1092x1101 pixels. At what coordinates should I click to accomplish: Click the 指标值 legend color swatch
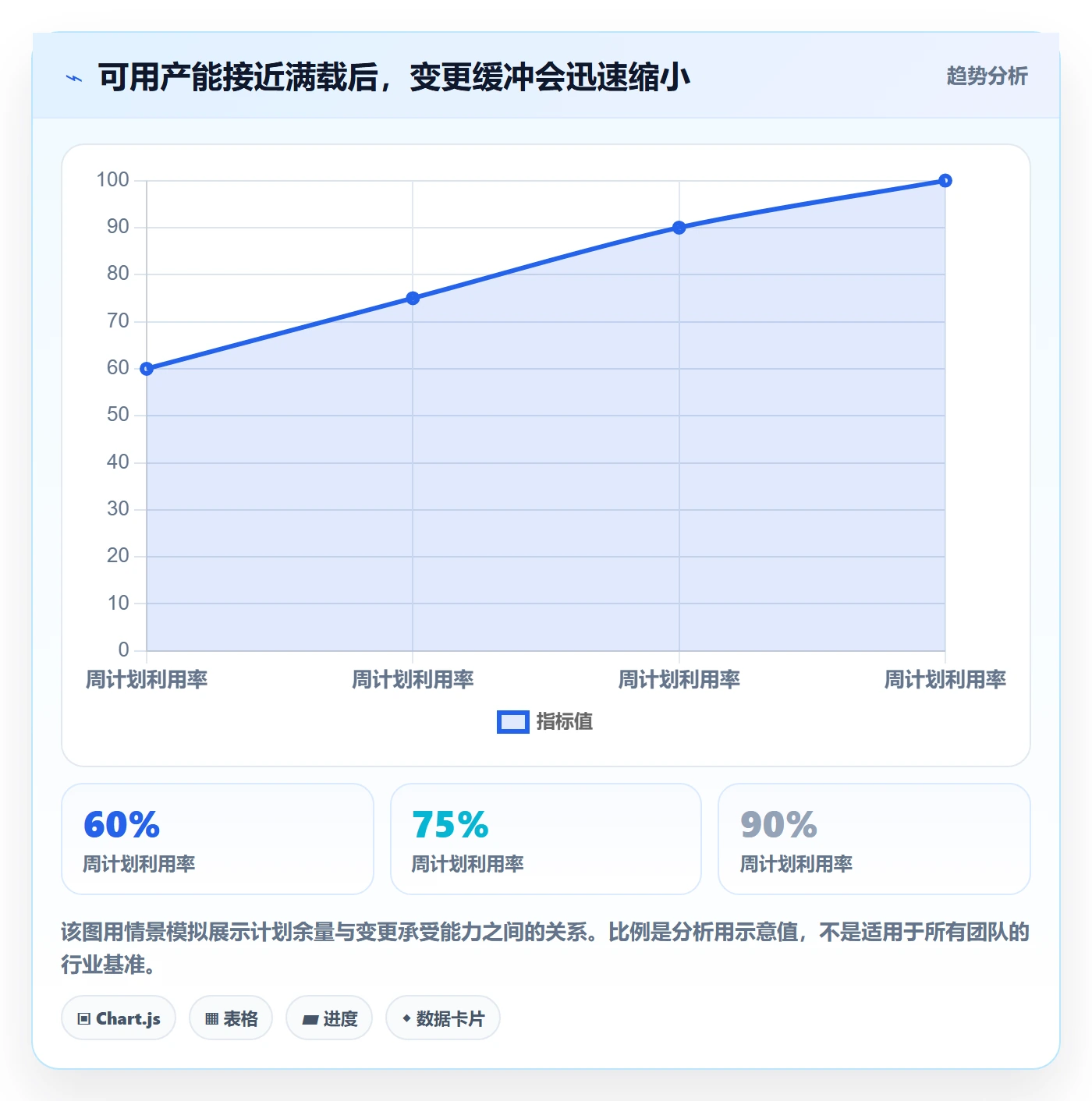[513, 722]
